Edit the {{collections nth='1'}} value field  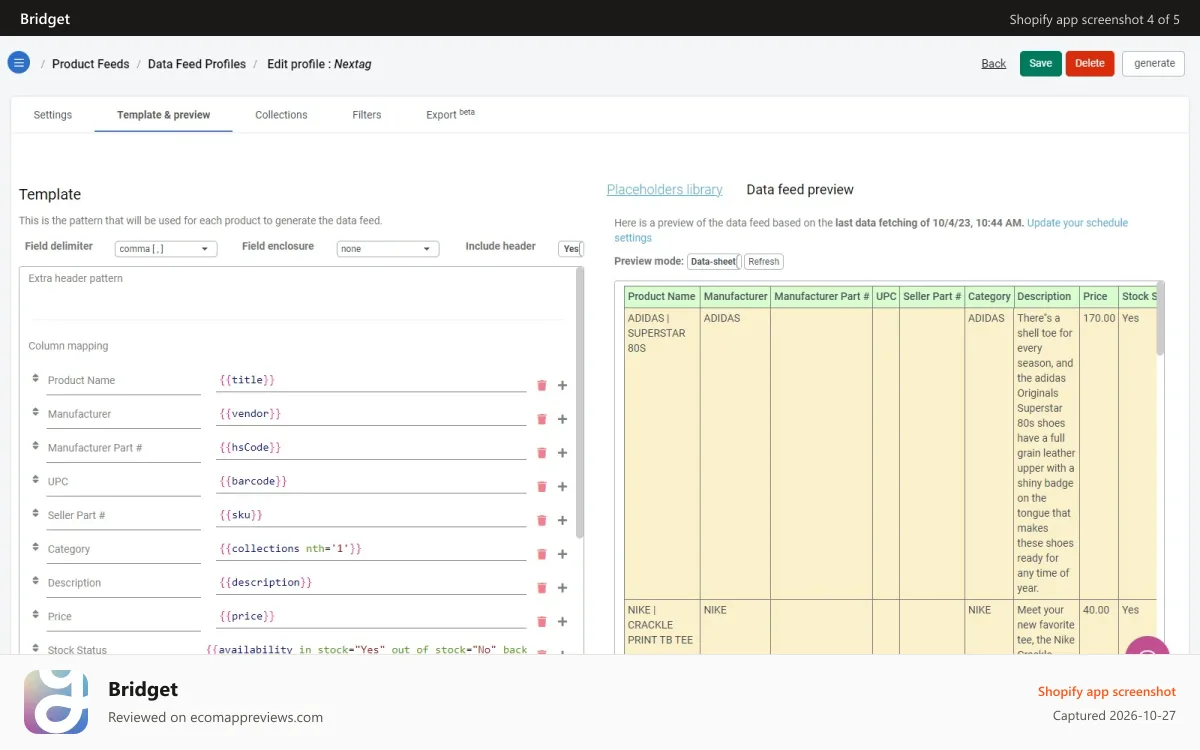click(371, 549)
